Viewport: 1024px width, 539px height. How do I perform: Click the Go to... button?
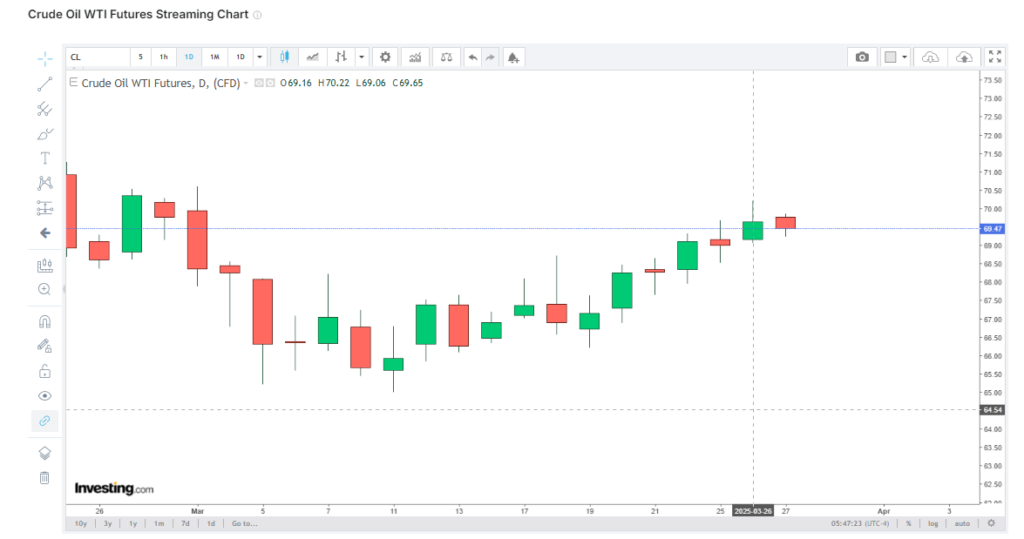(244, 523)
